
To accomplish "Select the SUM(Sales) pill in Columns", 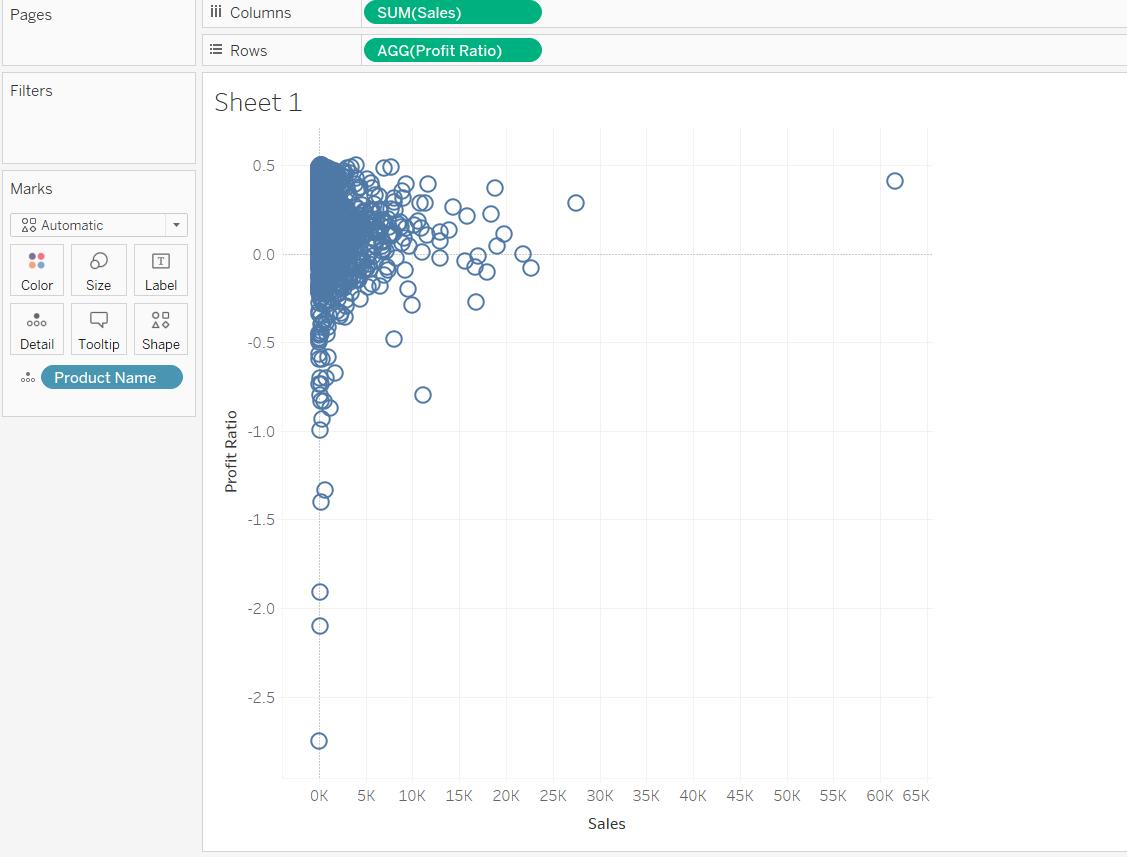I will 452,12.
